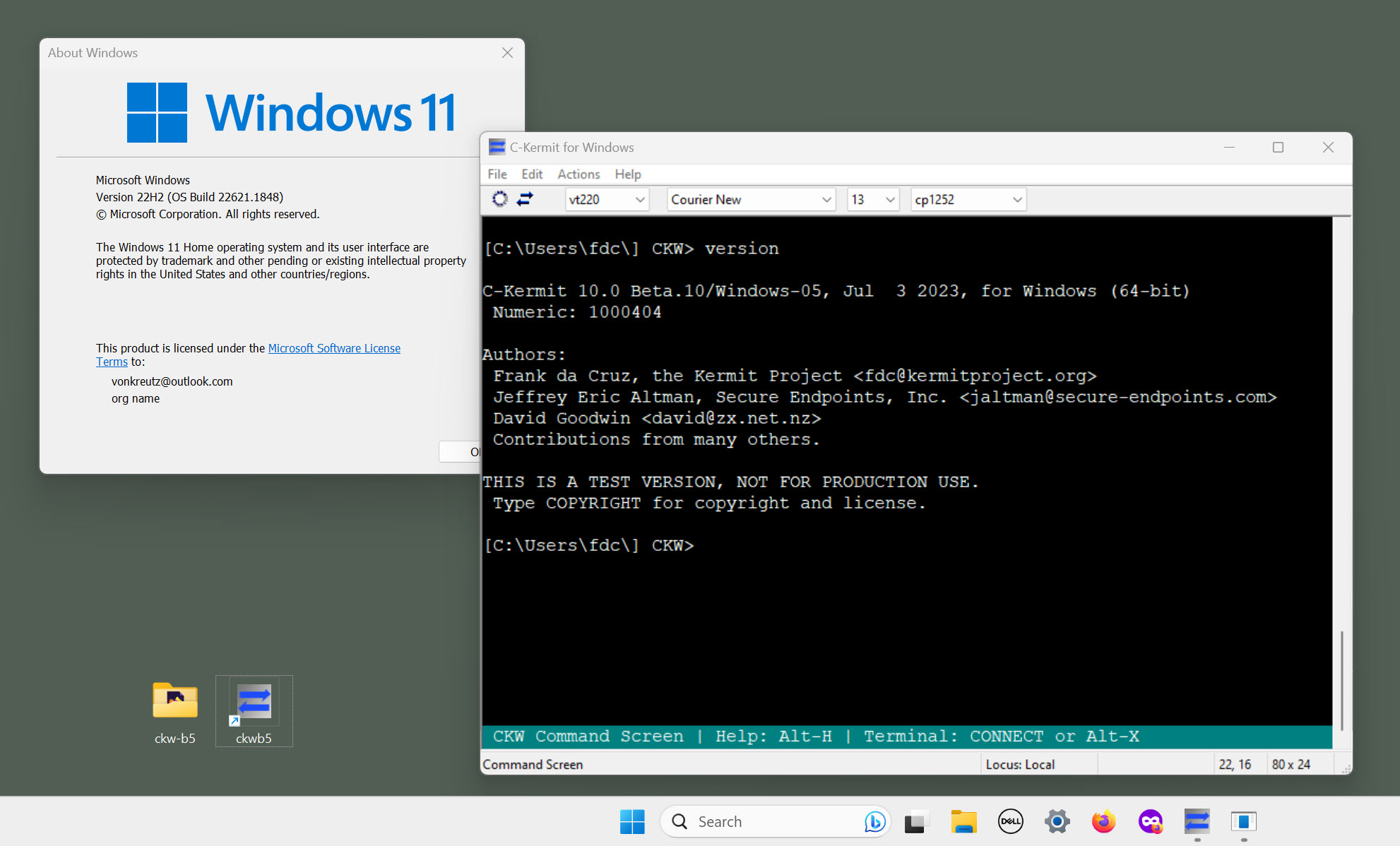This screenshot has height=846, width=1400.
Task: Open Settings gear in taskbar
Action: pos(1057,821)
